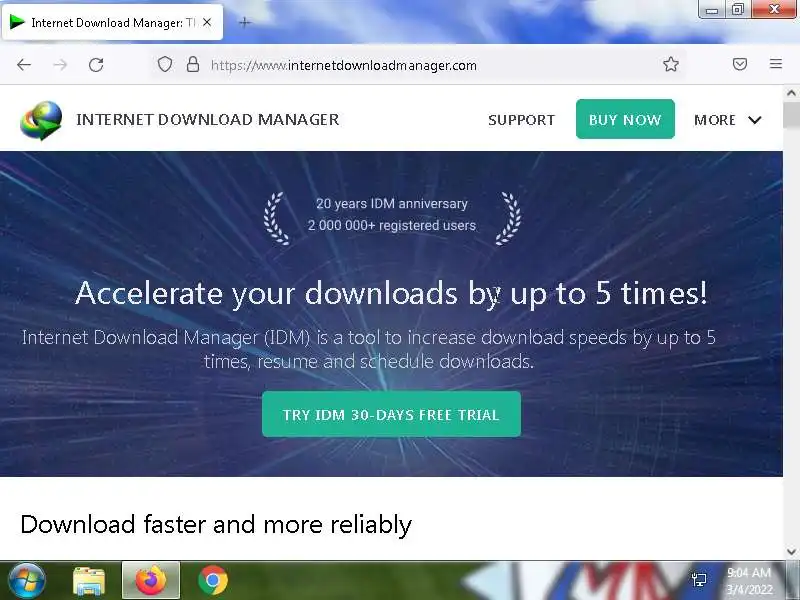The height and width of the screenshot is (600, 800).
Task: Open the tracking protection shield icon
Action: [165, 65]
